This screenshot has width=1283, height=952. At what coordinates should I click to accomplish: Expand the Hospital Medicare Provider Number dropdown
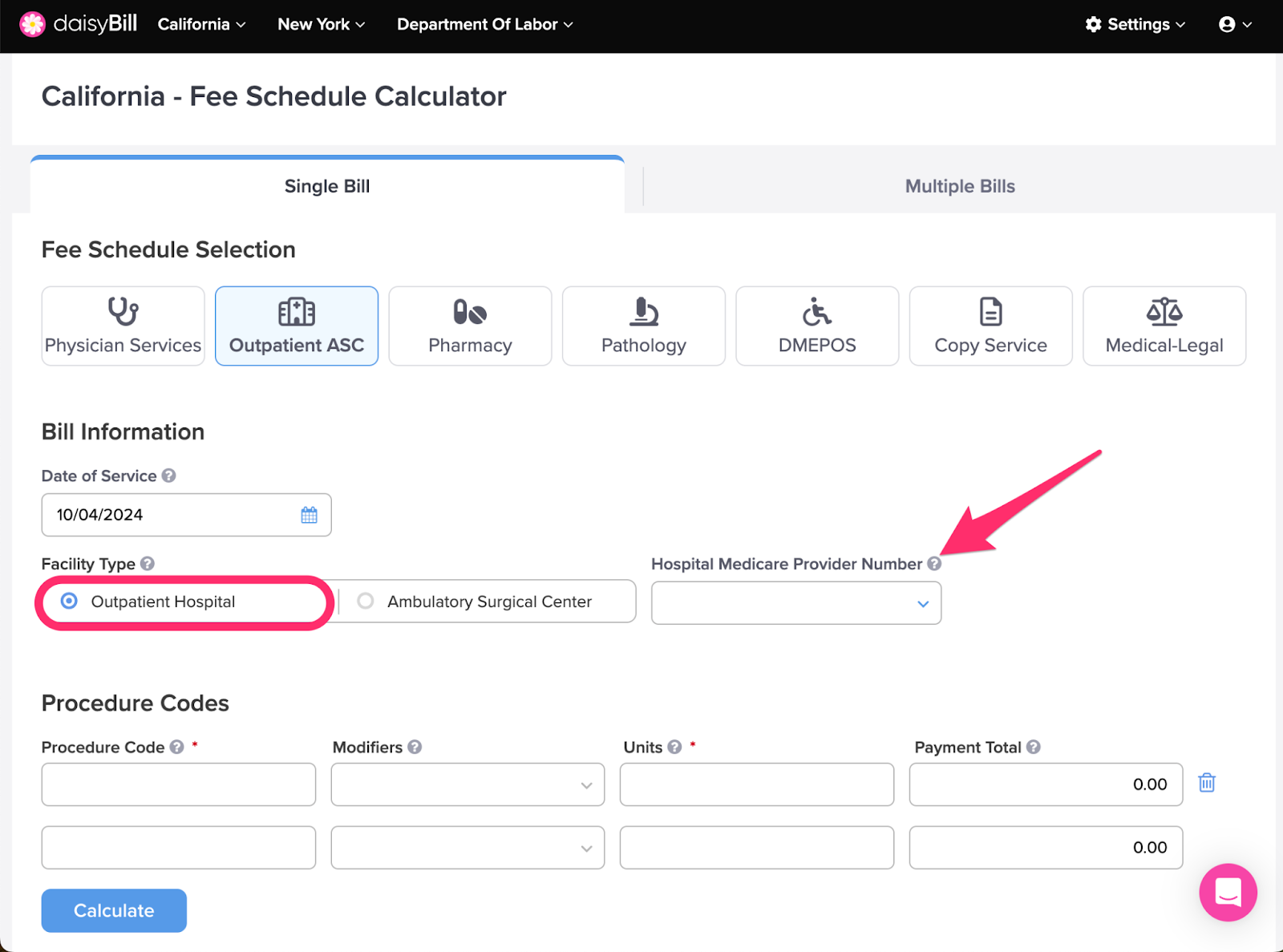796,603
